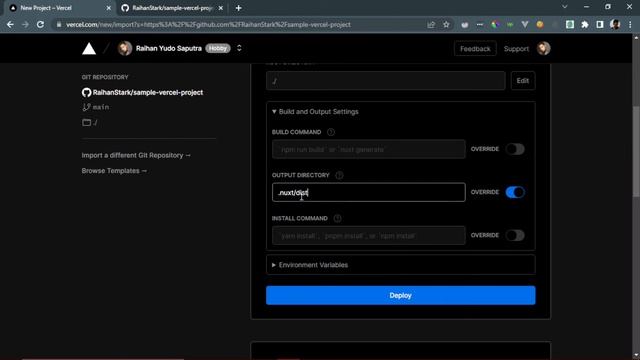The height and width of the screenshot is (360, 640).
Task: Click the Output Directory help icon
Action: click(339, 175)
